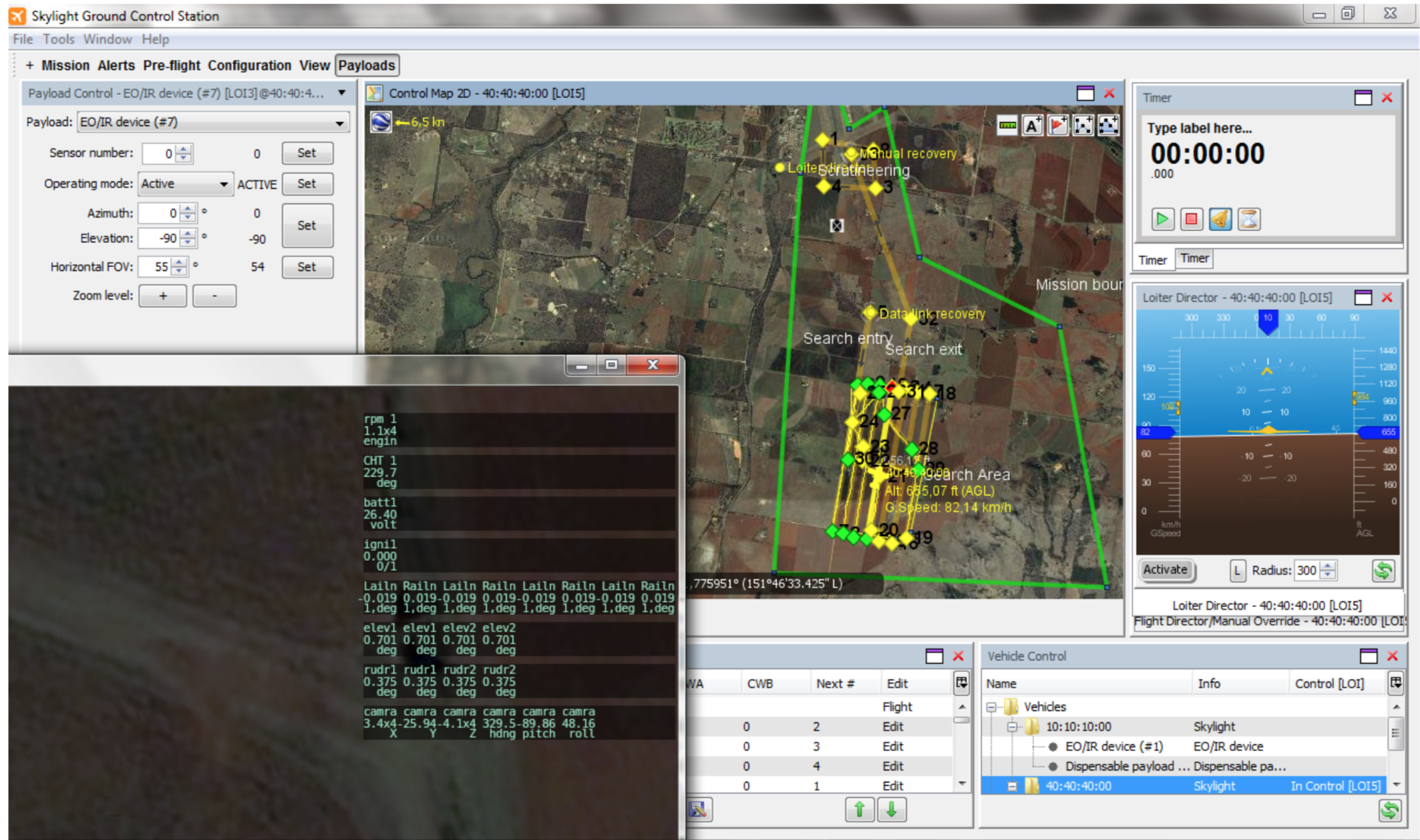1420x840 pixels.
Task: Choose the add polyline path tool
Action: click(1083, 126)
